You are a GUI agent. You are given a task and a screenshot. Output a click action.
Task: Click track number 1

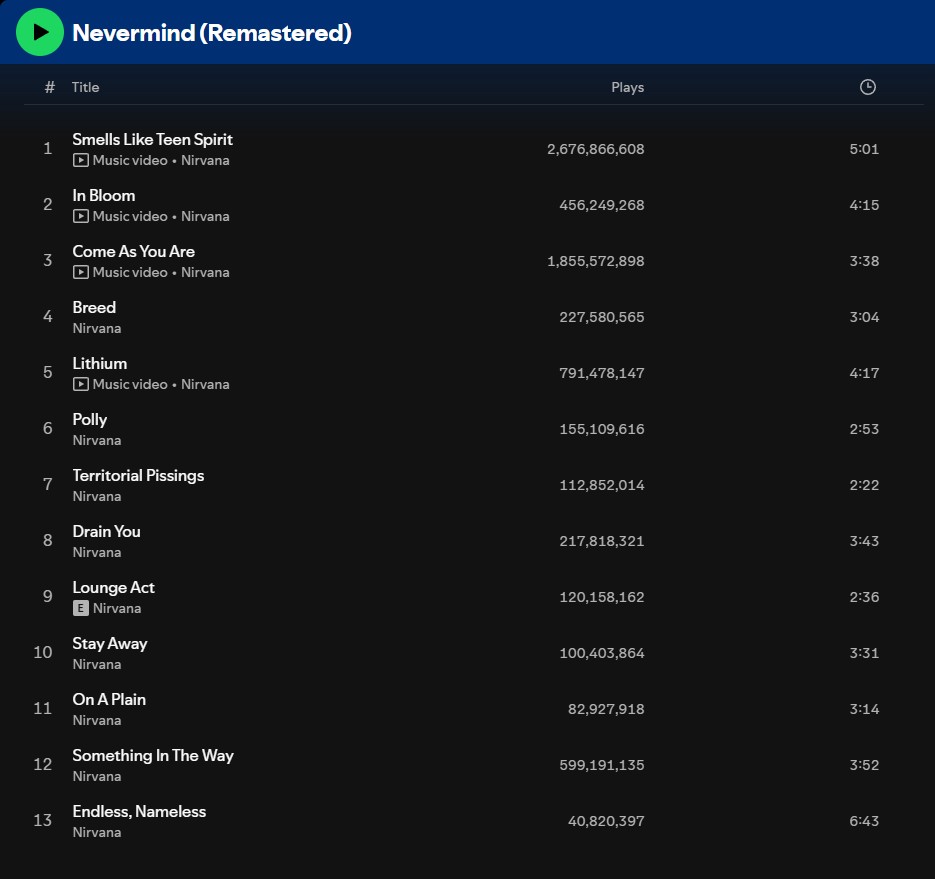(x=48, y=148)
